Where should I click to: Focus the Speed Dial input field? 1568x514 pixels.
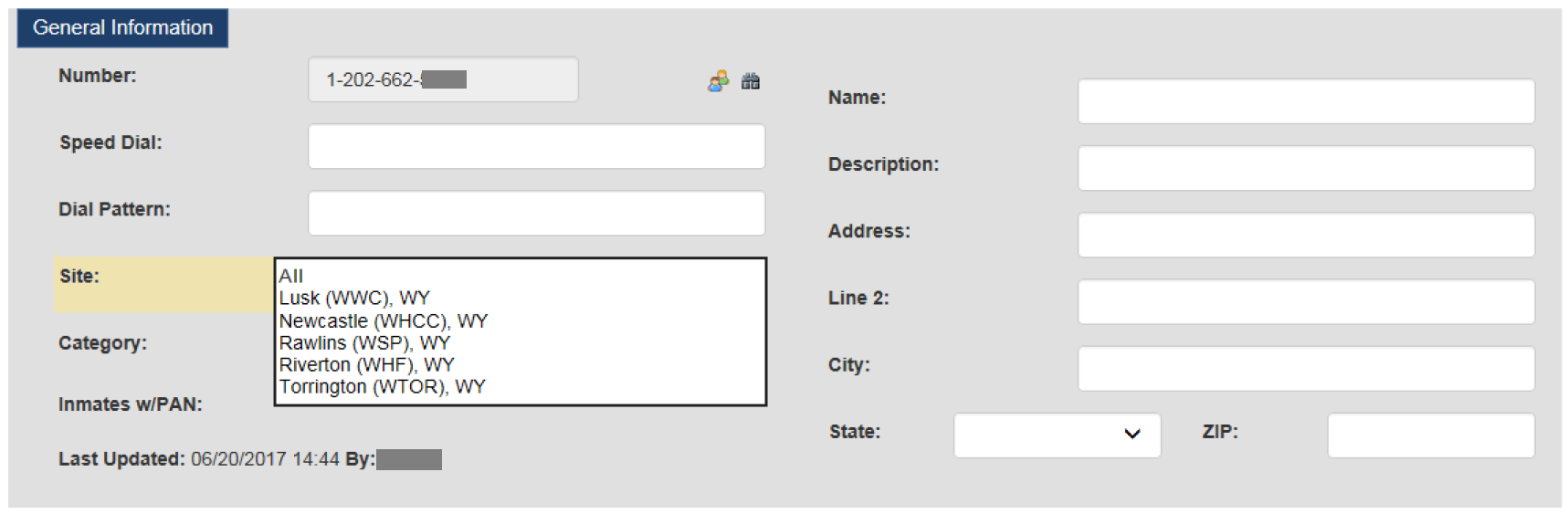point(536,146)
